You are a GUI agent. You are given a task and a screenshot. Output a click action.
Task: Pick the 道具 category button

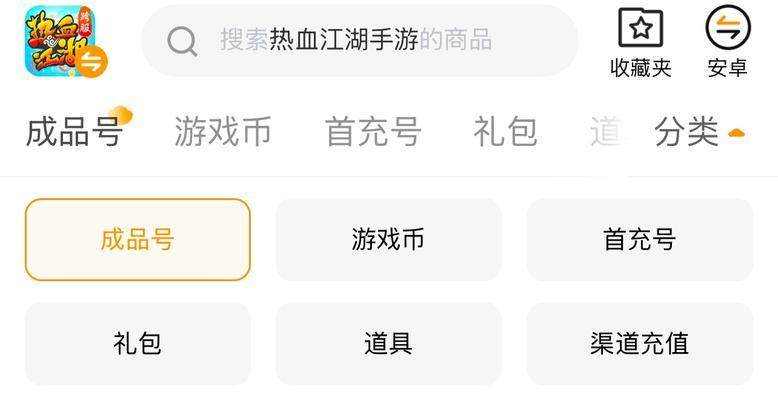(x=389, y=343)
